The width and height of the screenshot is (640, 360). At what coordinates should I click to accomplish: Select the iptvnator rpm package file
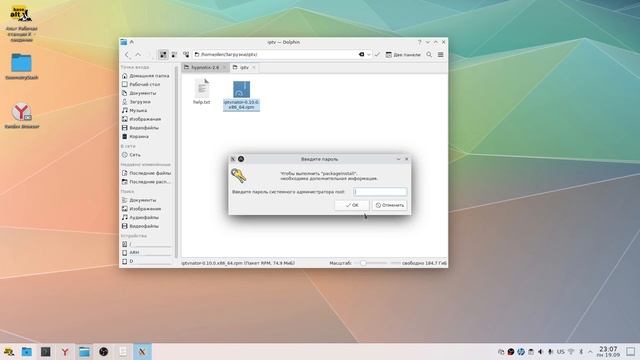tap(241, 96)
